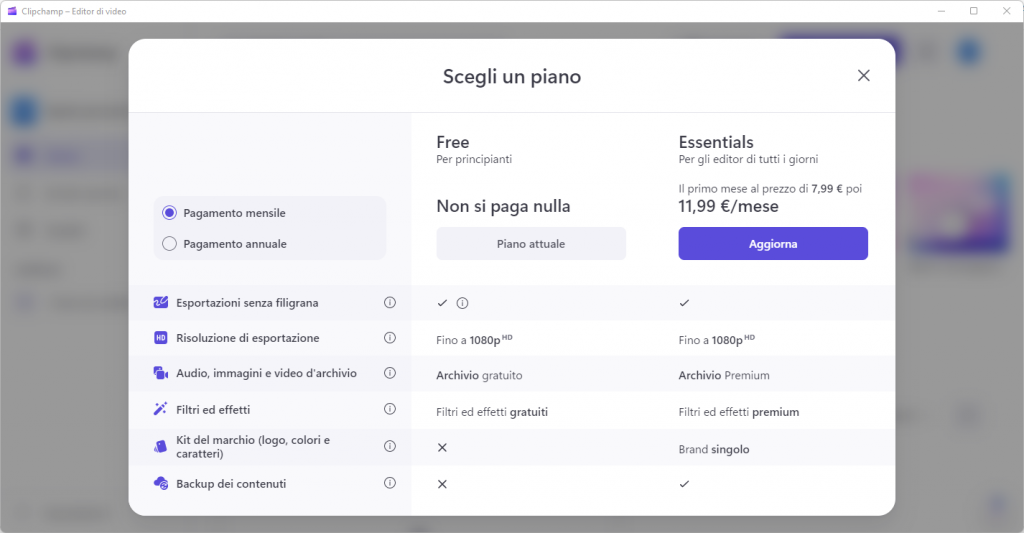Select Pagamento mensile radio button

tap(169, 213)
